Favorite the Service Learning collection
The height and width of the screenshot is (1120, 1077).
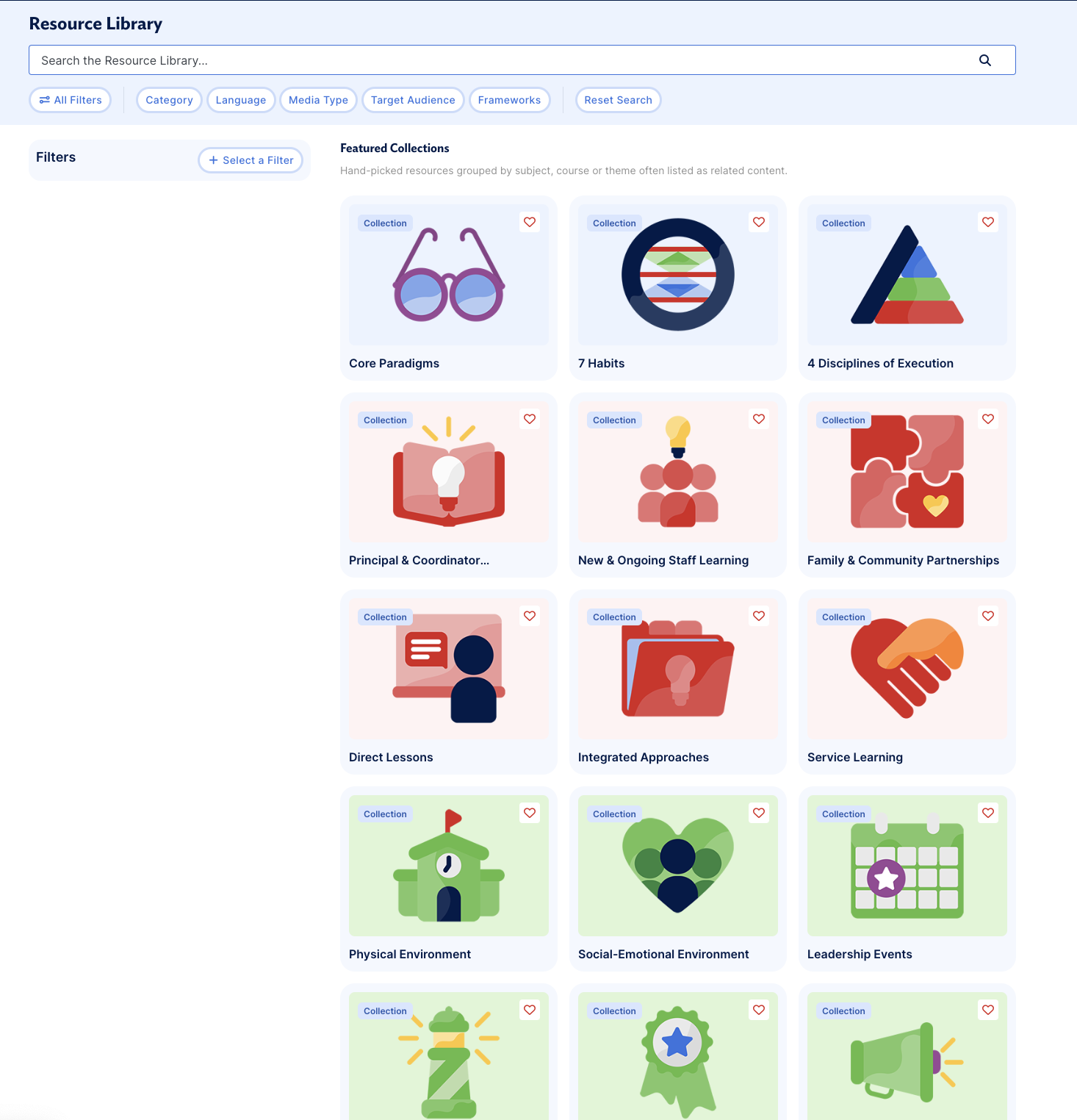[x=987, y=616]
